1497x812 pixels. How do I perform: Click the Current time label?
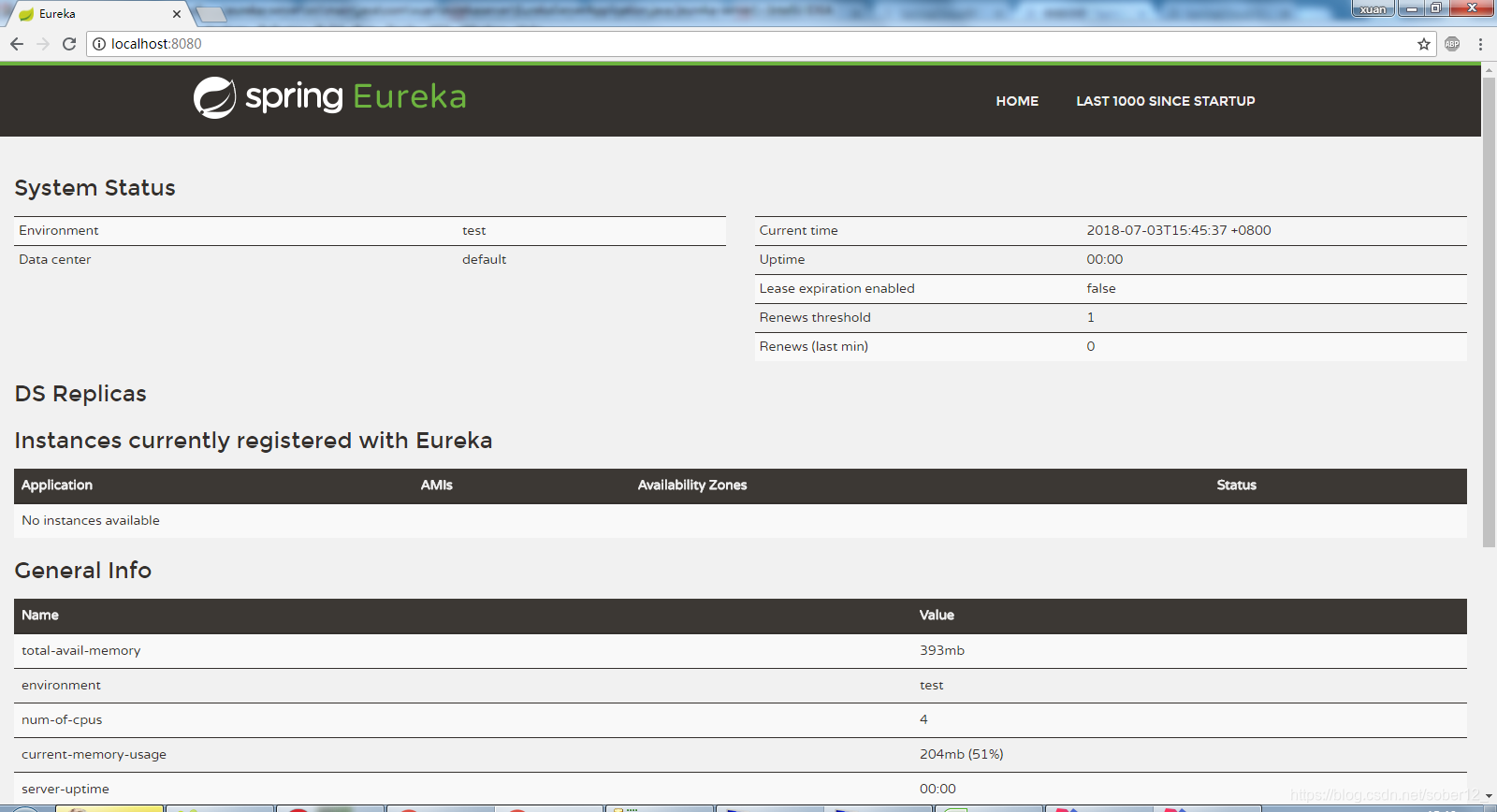tap(799, 230)
